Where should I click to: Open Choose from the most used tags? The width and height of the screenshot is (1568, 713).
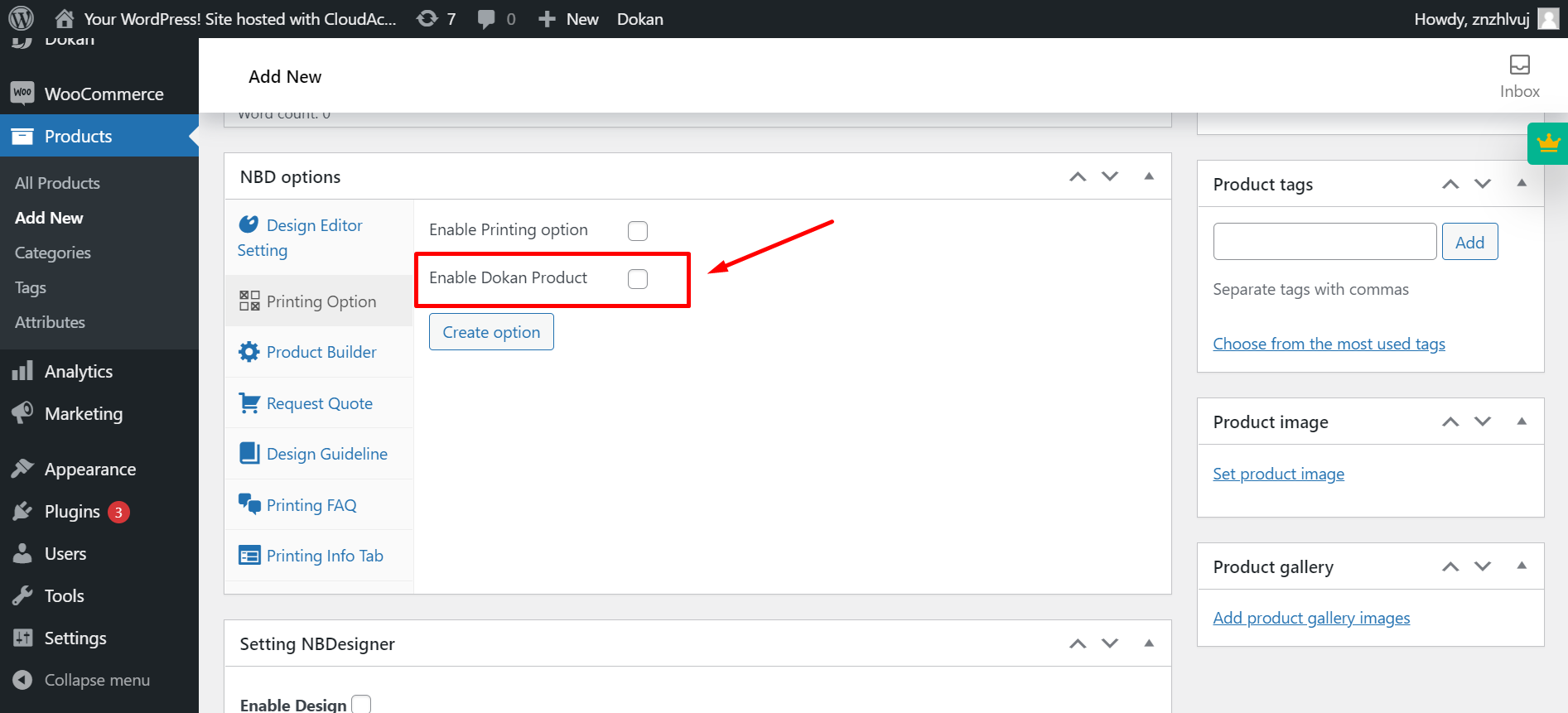1329,344
